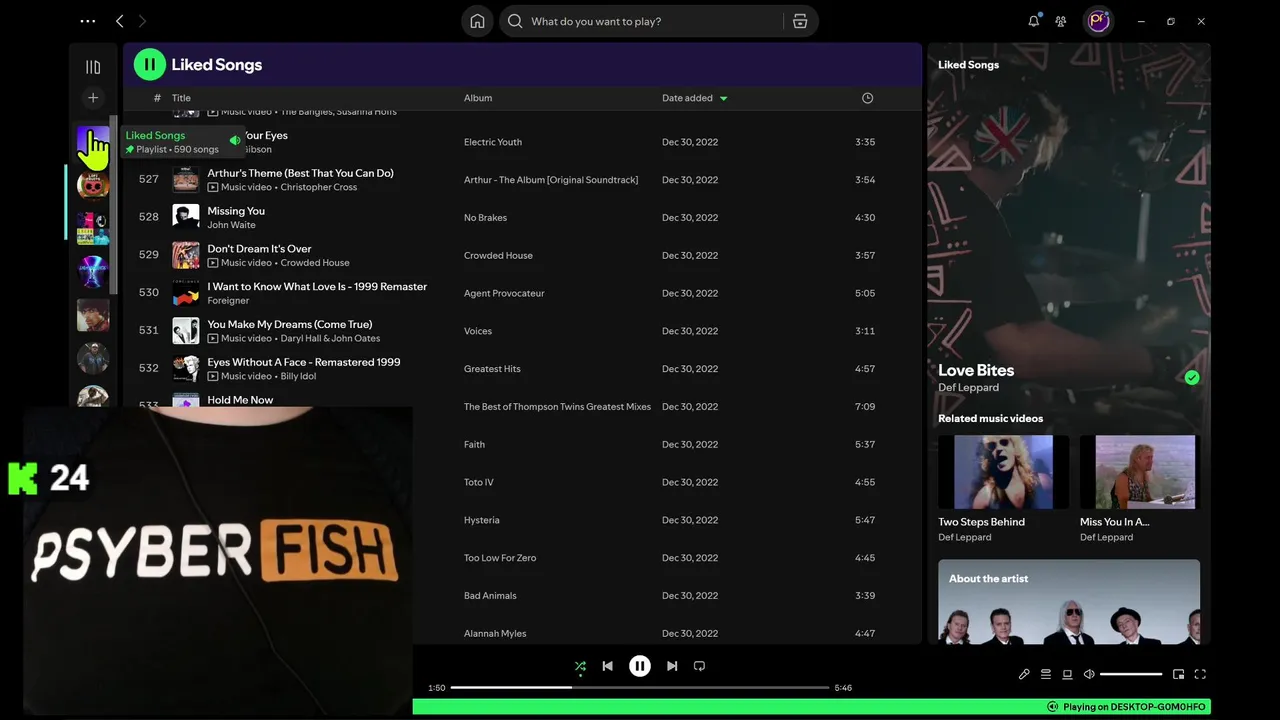The height and width of the screenshot is (720, 1280).
Task: Sort by duration clock icon column
Action: point(867,98)
